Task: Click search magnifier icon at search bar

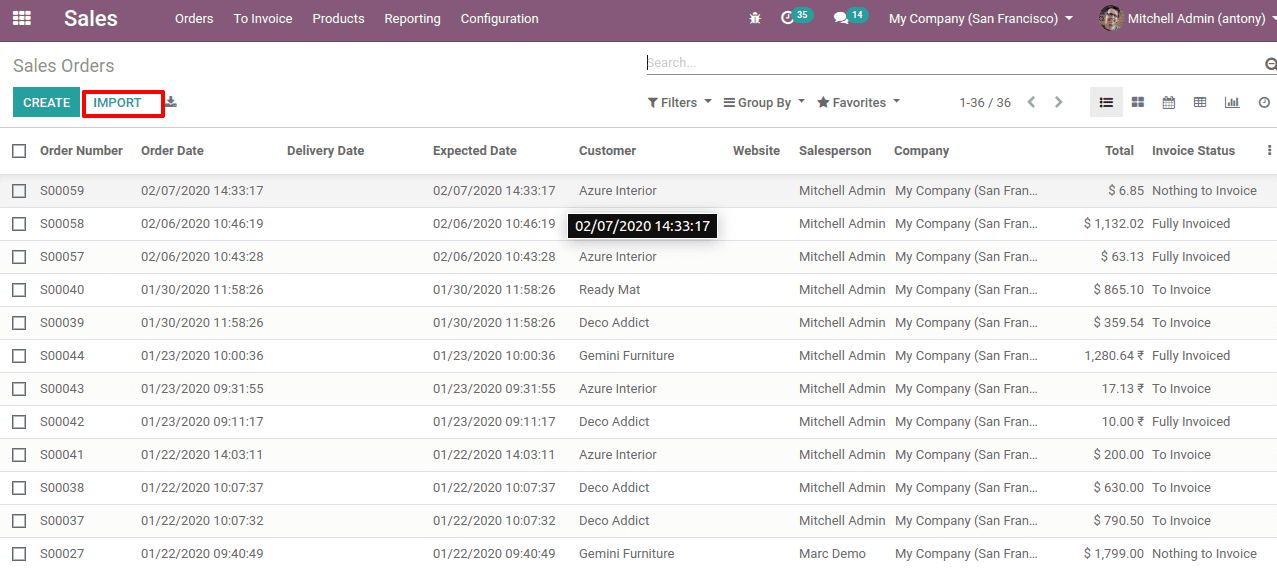Action: 1271,63
